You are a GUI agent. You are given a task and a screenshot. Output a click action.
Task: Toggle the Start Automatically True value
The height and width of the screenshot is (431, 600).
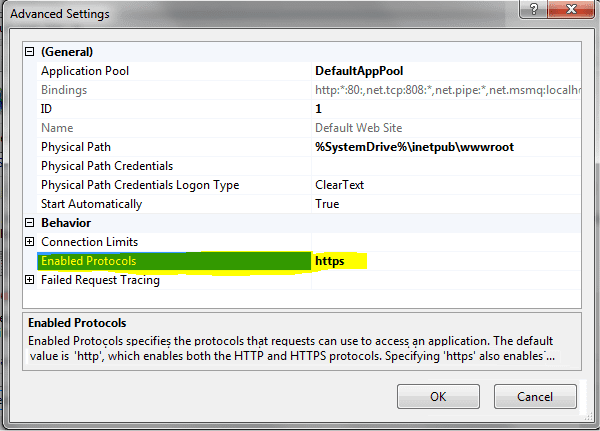[327, 204]
